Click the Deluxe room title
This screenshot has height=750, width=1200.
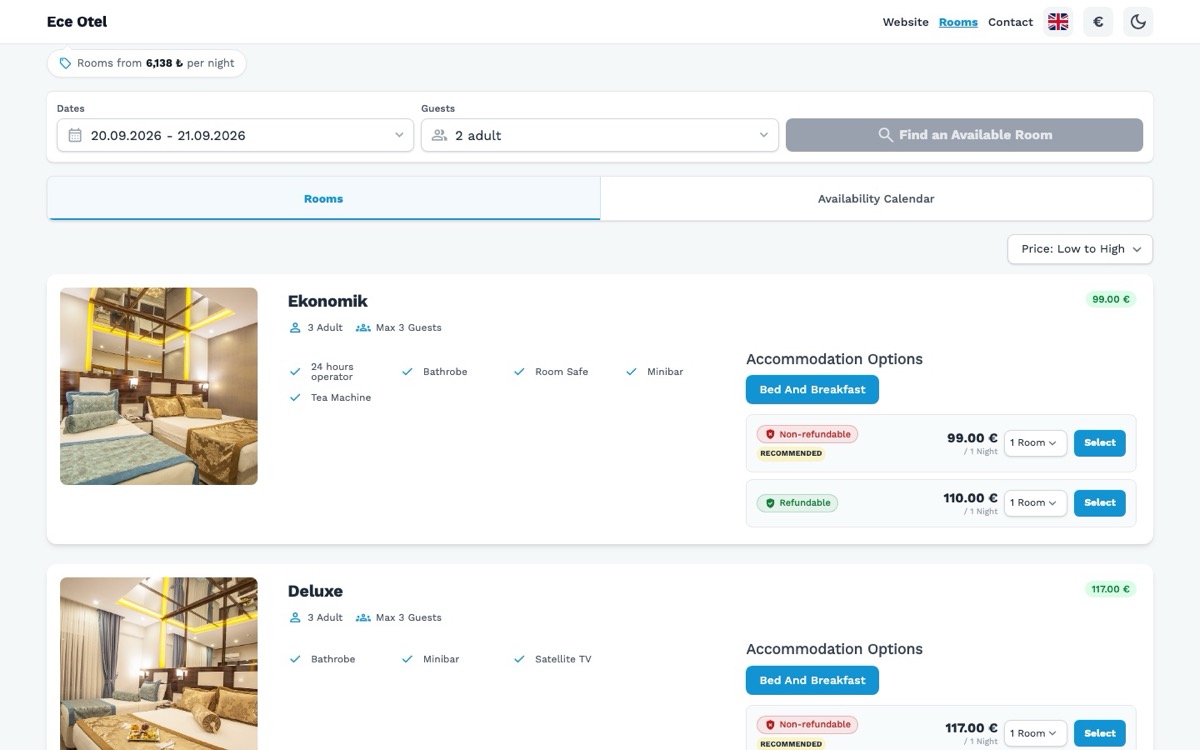315,591
